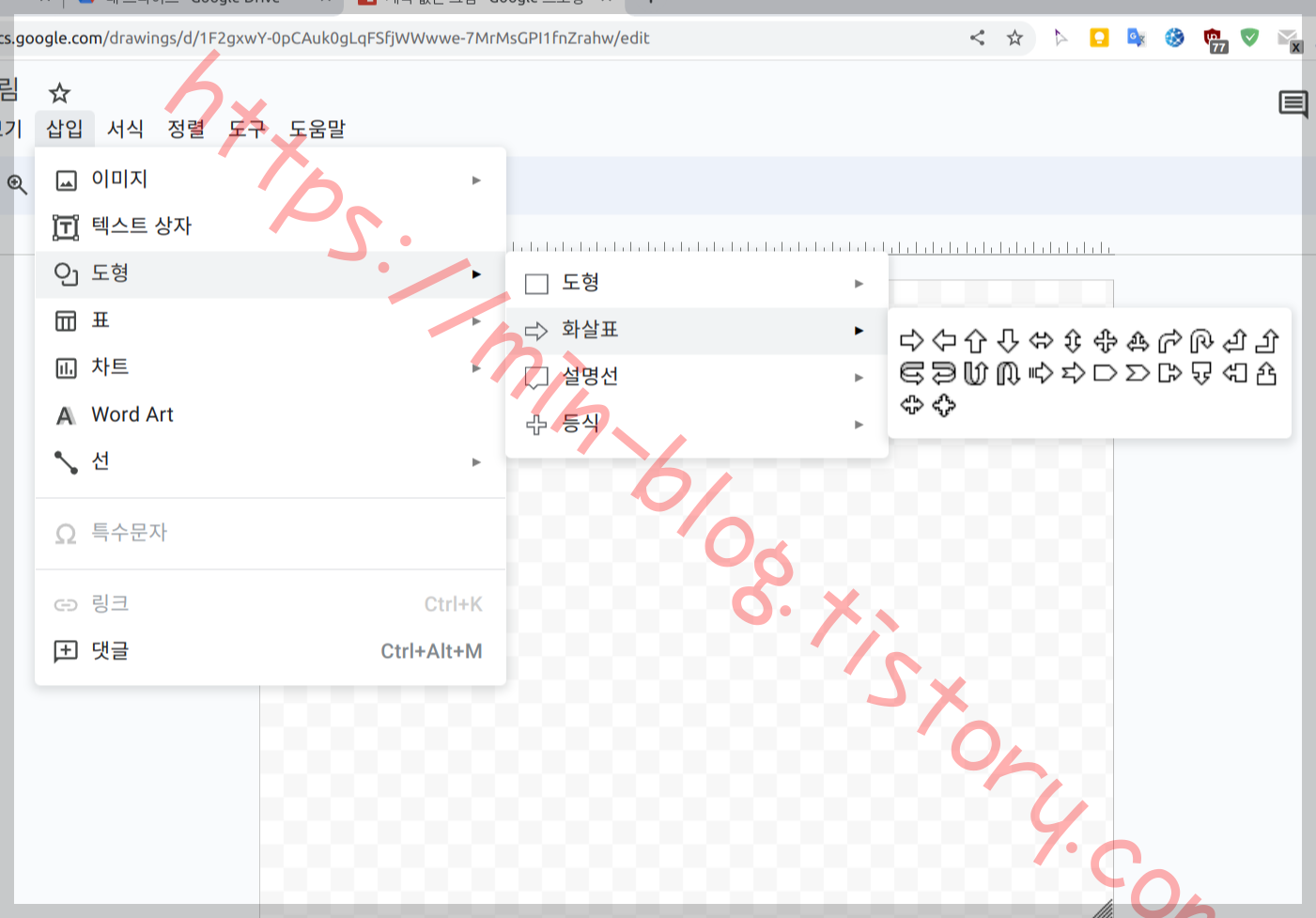Open the green shield extension
1316x918 pixels.
click(x=1249, y=38)
